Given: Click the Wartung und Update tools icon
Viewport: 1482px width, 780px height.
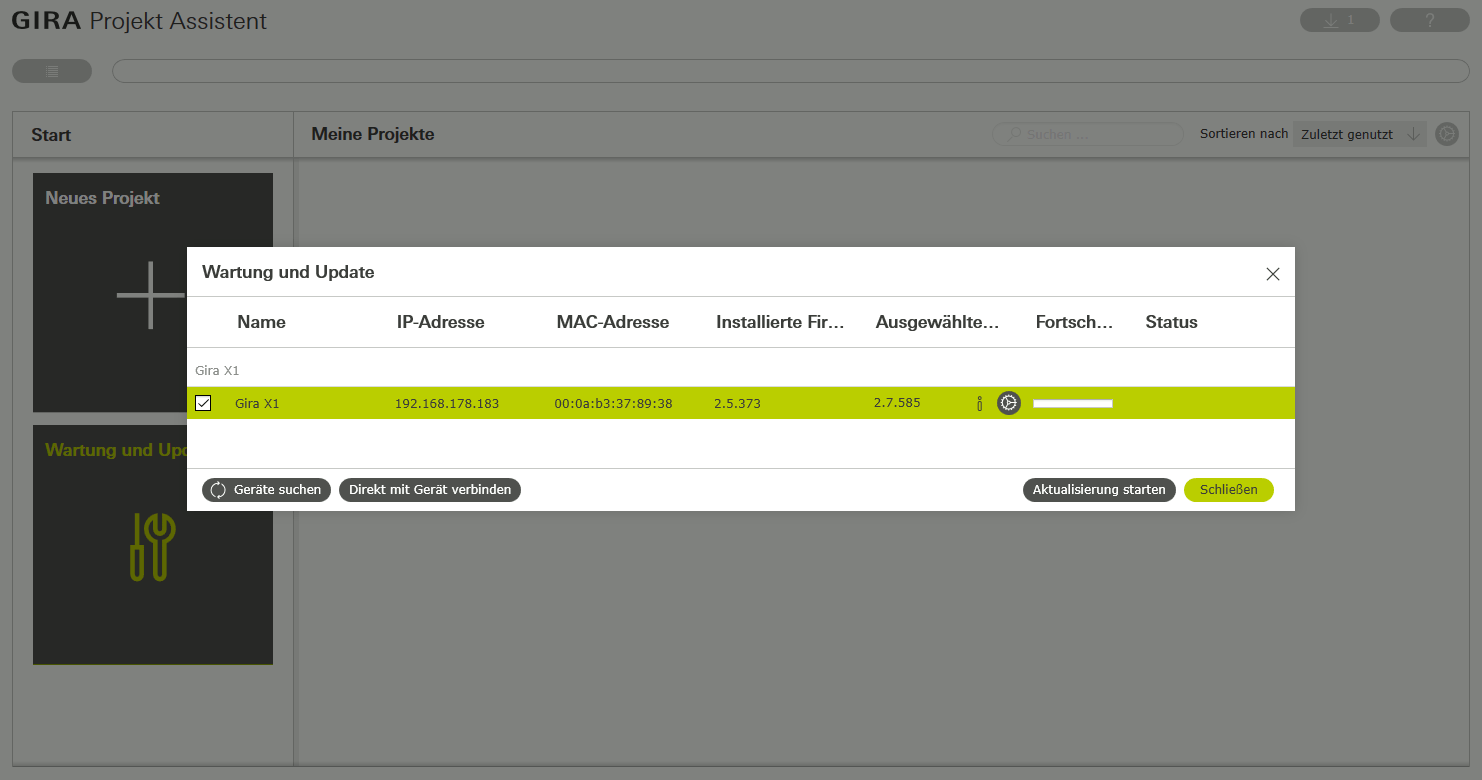Looking at the screenshot, I should click(x=152, y=546).
